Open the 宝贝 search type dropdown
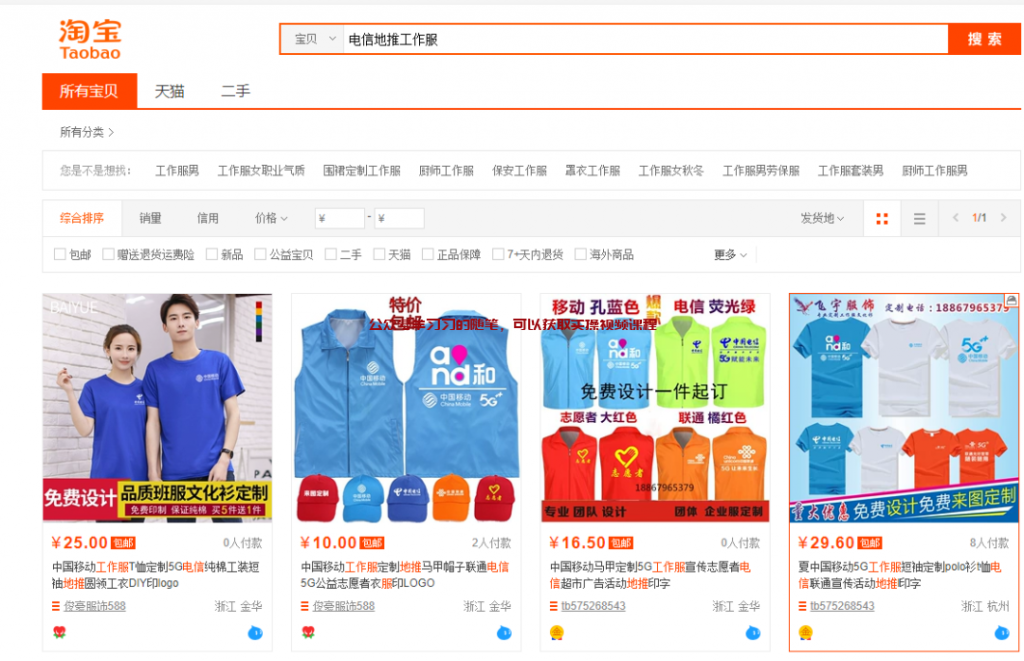Image resolution: width=1024 pixels, height=661 pixels. tap(314, 39)
